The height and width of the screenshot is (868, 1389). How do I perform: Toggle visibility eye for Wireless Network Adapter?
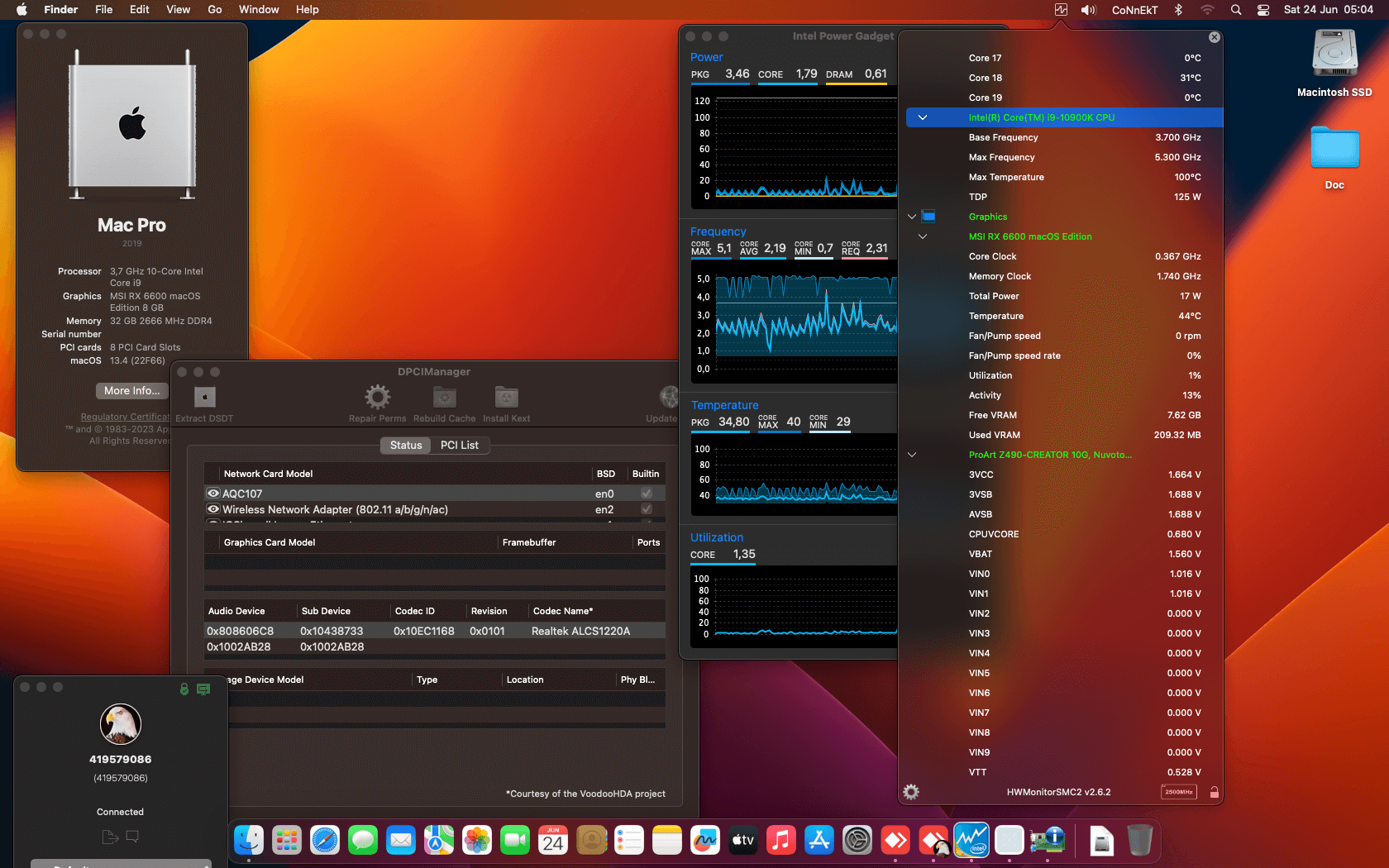click(x=213, y=509)
